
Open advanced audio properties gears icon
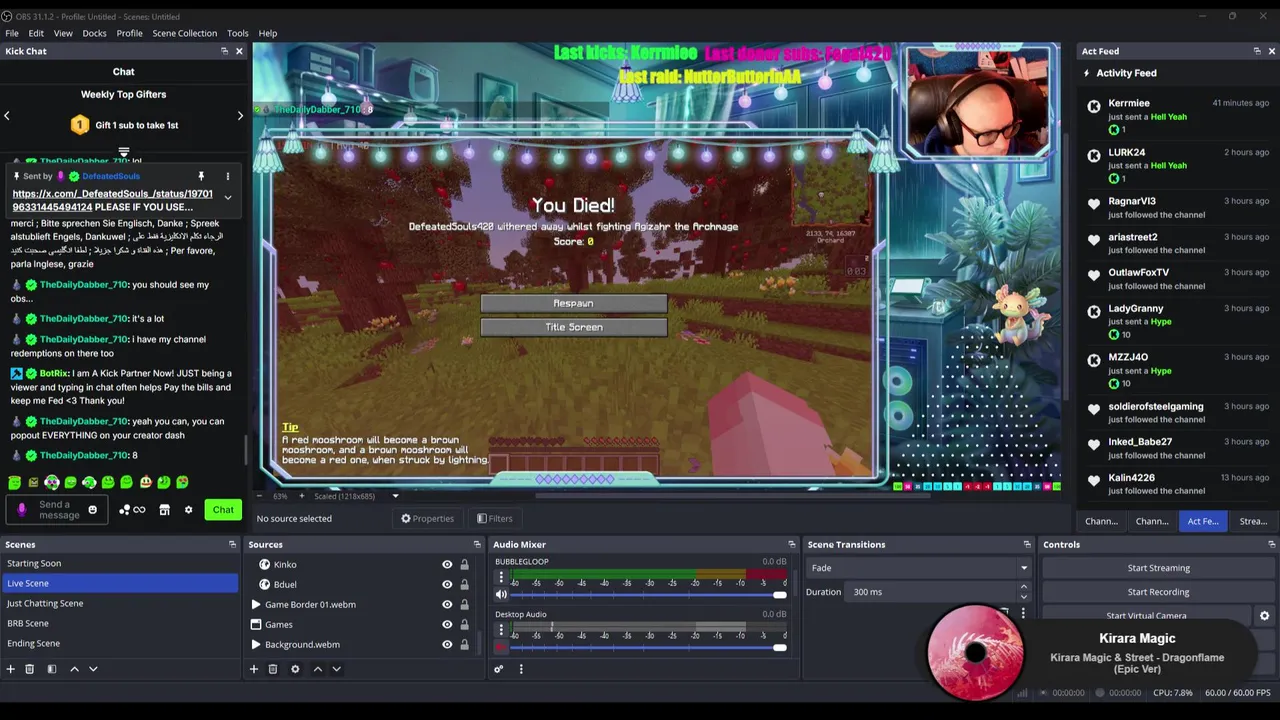point(499,669)
